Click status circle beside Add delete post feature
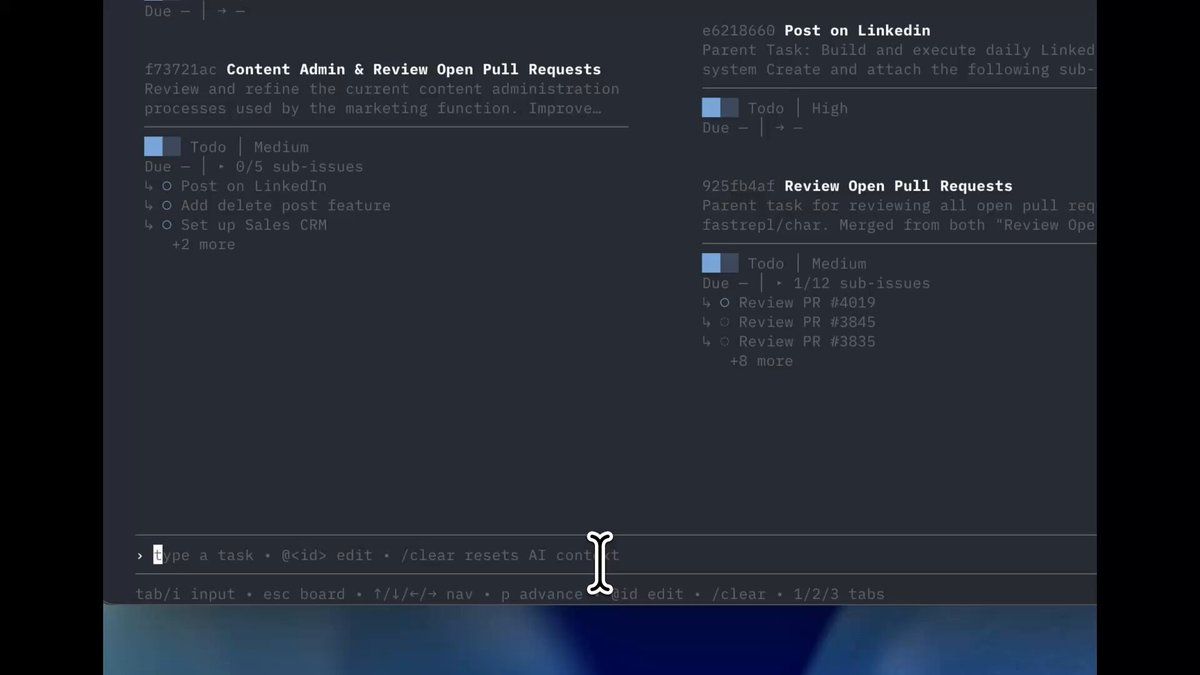 pyautogui.click(x=167, y=205)
